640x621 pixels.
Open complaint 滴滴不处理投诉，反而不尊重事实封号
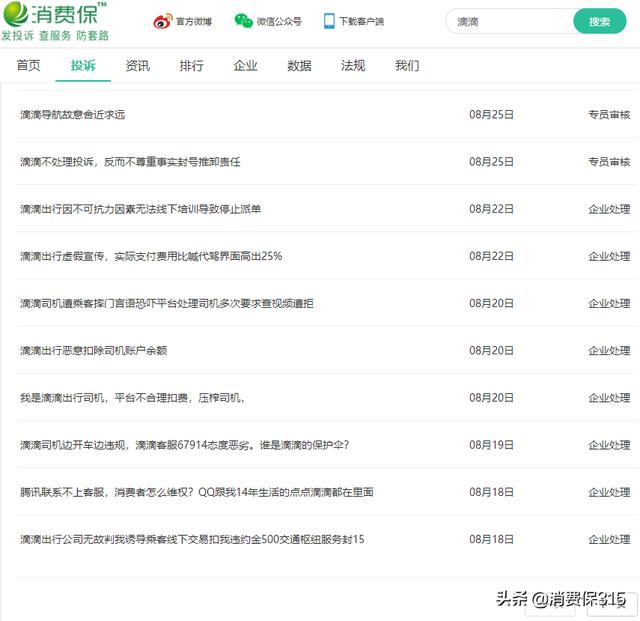coord(130,162)
